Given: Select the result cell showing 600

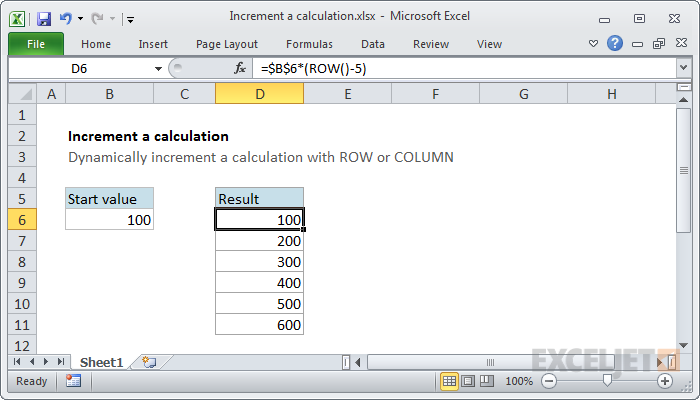Looking at the screenshot, I should click(x=259, y=325).
